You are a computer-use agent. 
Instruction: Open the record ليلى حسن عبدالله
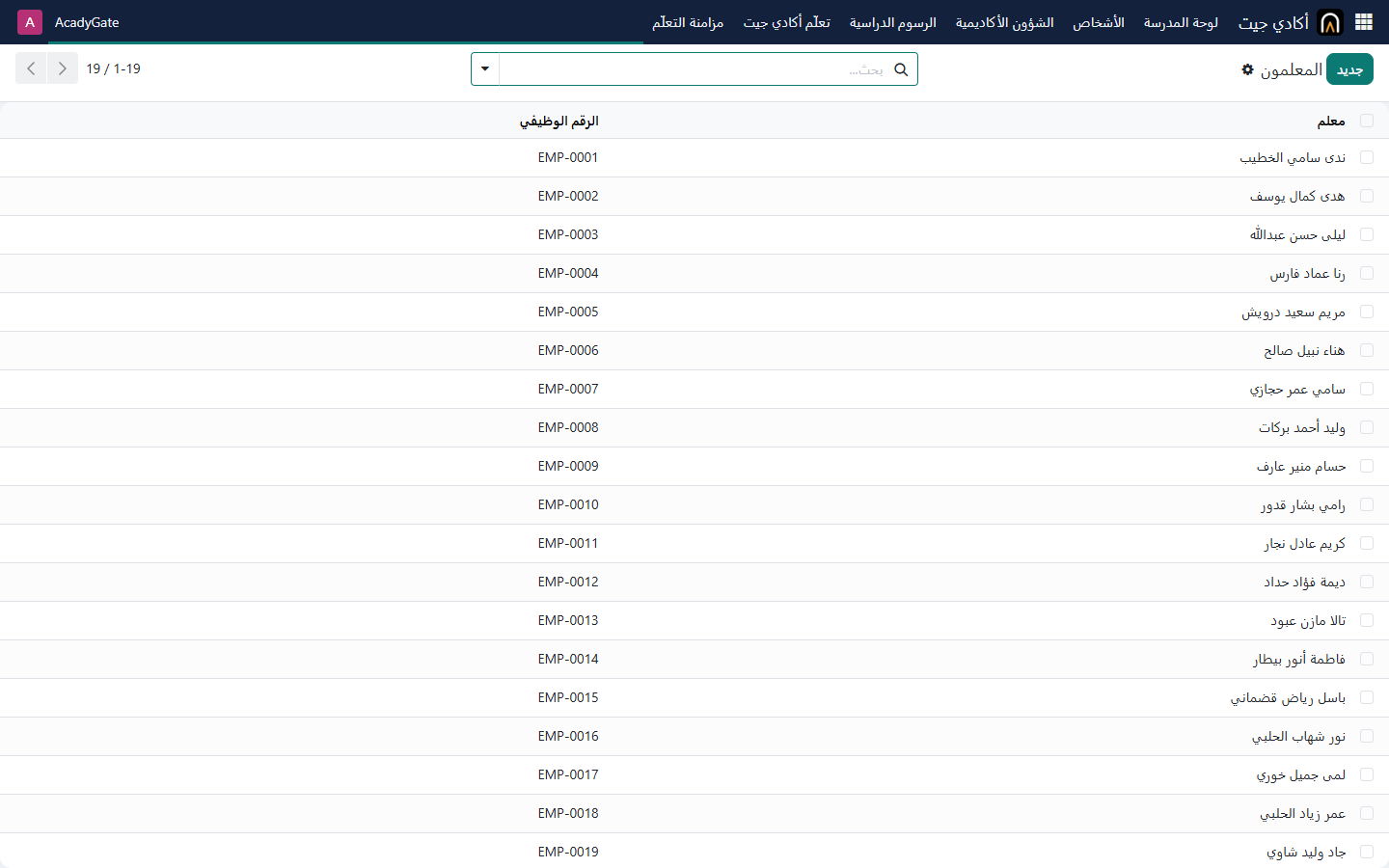(1297, 234)
